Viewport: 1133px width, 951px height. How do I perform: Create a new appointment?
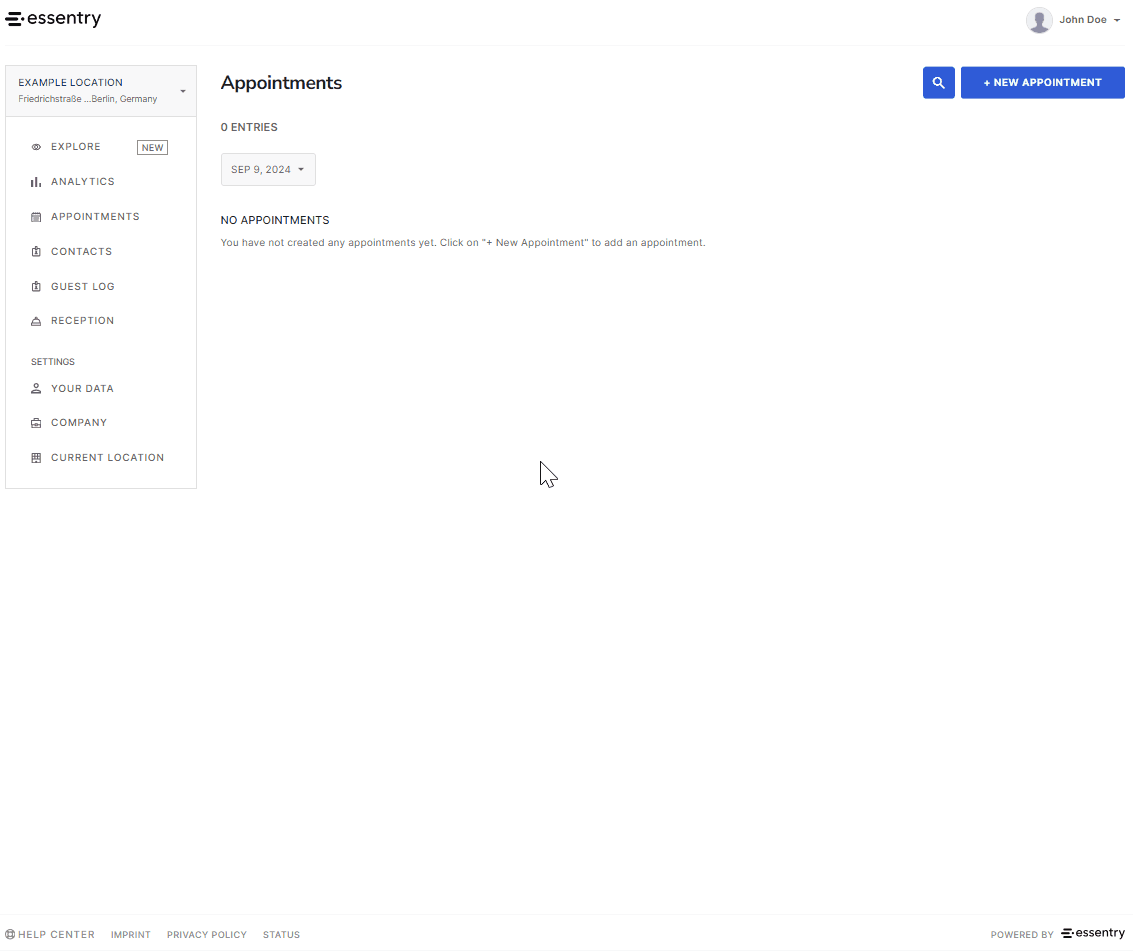(1043, 82)
